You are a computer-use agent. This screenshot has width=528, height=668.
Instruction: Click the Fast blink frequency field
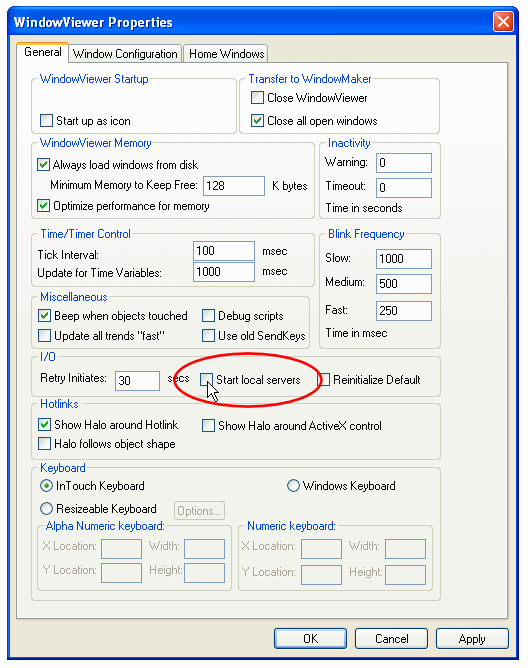click(404, 311)
